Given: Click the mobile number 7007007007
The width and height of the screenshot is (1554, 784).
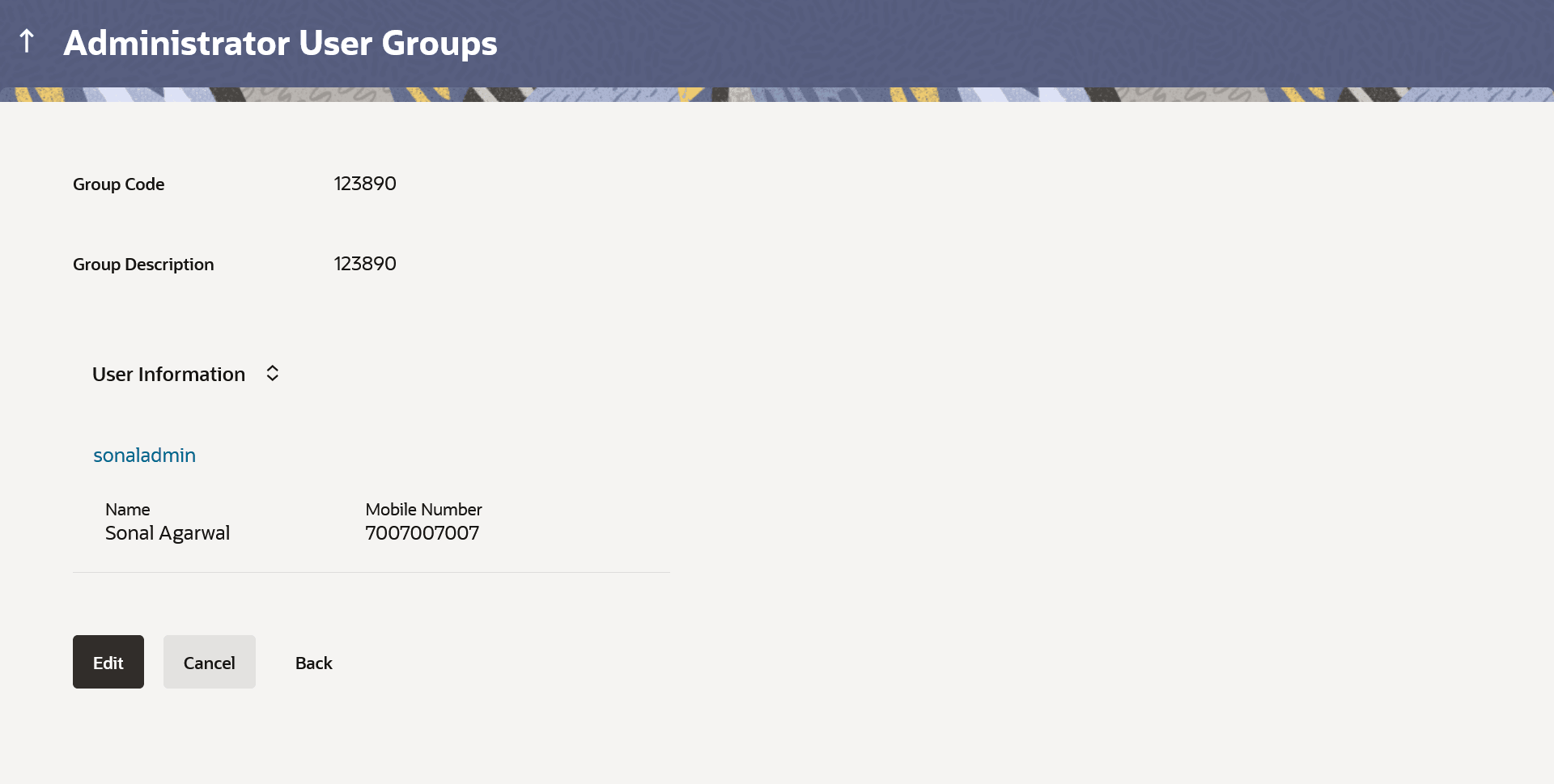Looking at the screenshot, I should 422,533.
